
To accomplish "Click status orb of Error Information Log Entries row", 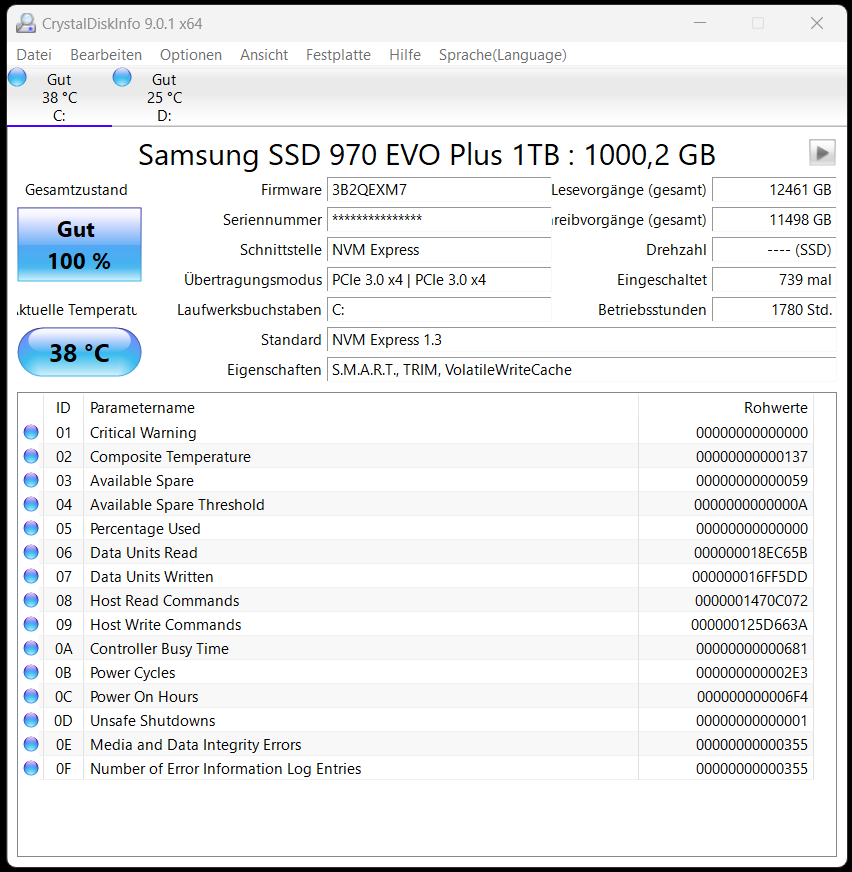I will coord(31,768).
